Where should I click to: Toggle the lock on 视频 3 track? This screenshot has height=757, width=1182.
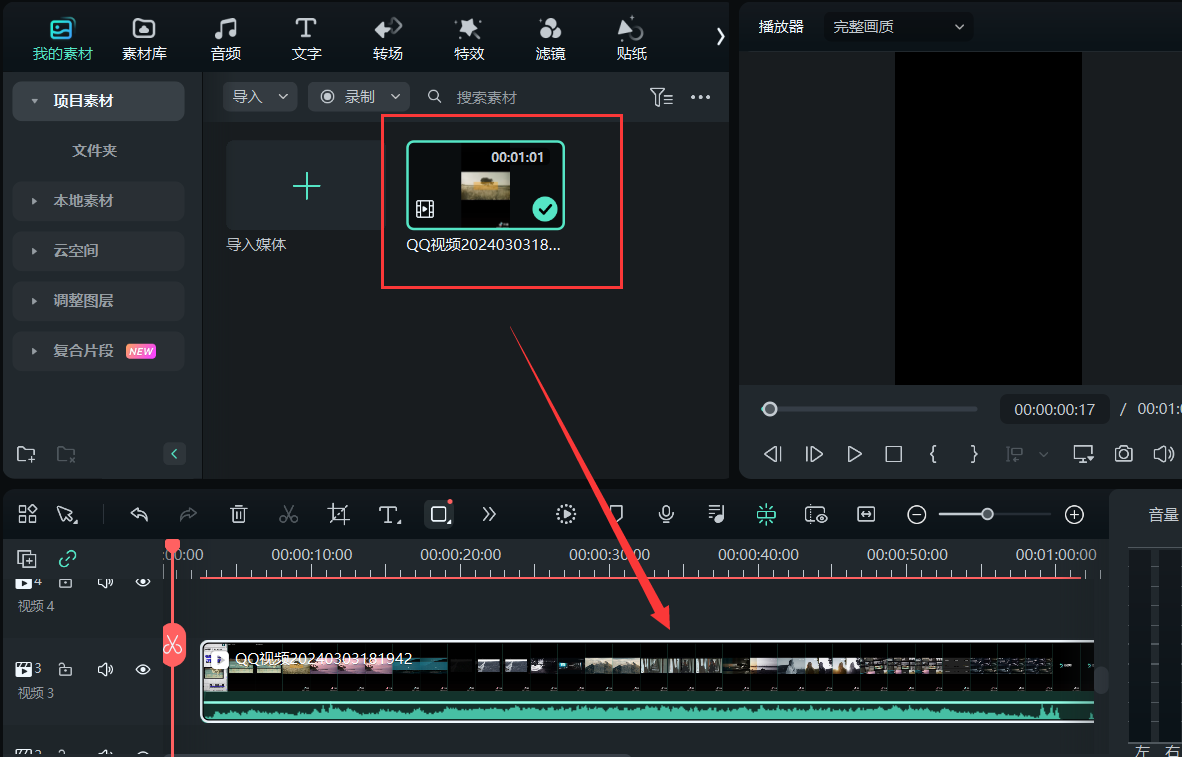[x=66, y=669]
